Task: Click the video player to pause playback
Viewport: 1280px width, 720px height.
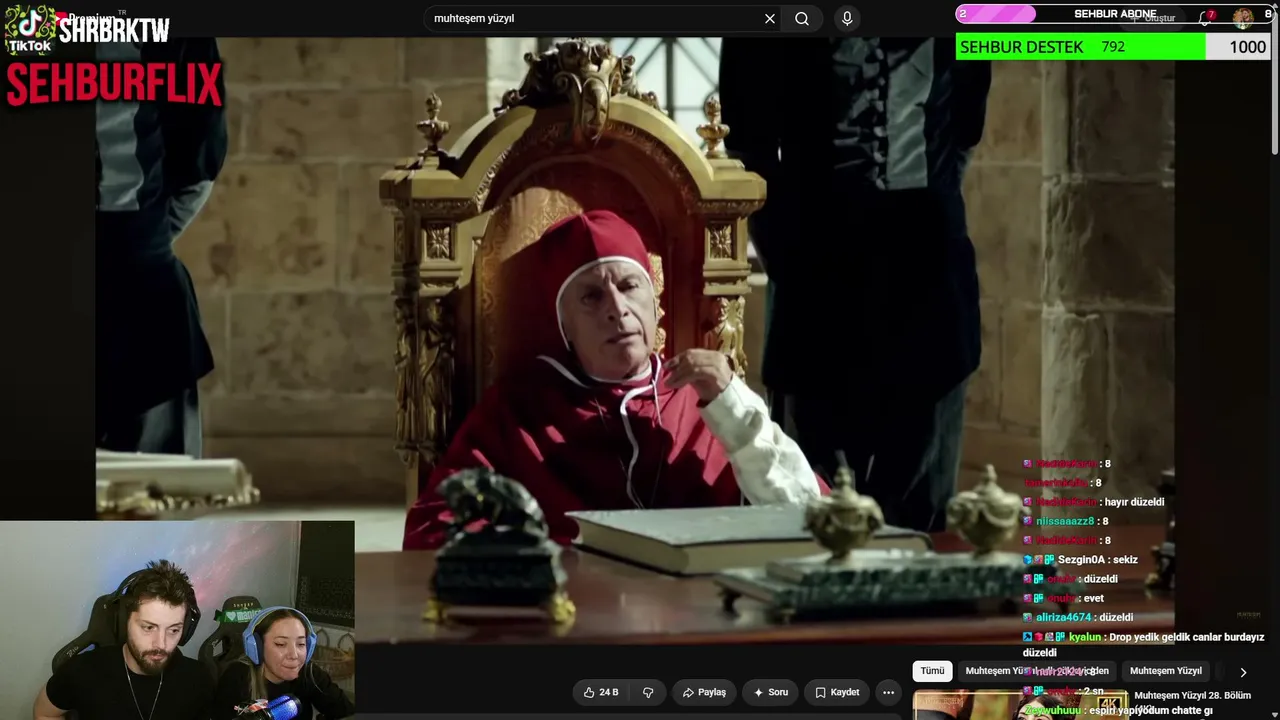Action: tap(635, 340)
